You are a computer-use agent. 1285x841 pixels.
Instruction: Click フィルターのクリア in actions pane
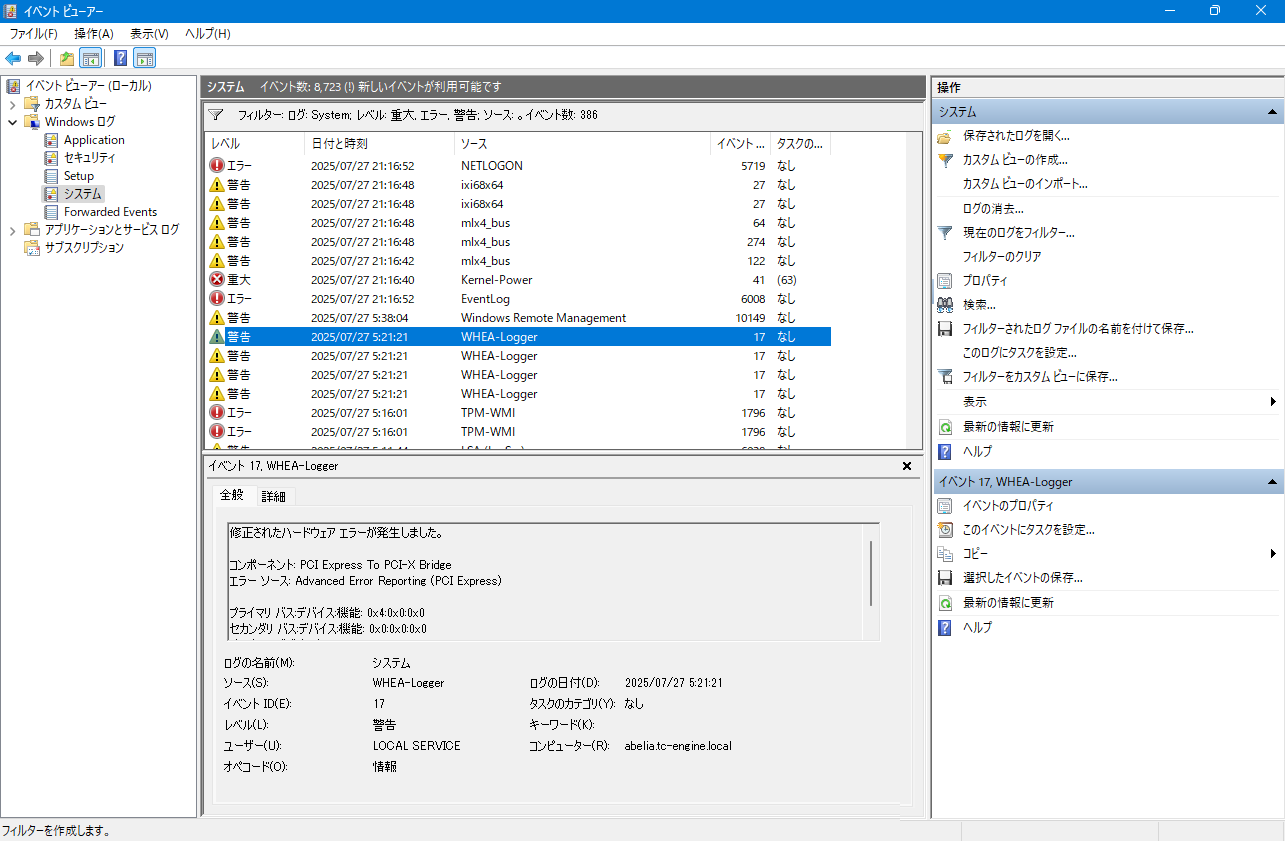pos(1002,257)
